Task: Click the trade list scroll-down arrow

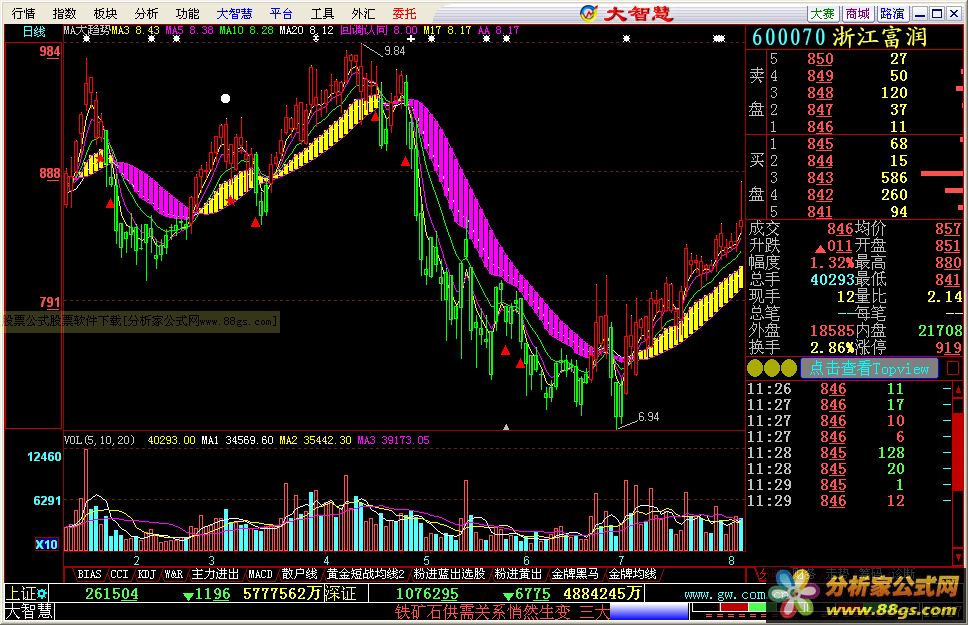Action: (958, 556)
